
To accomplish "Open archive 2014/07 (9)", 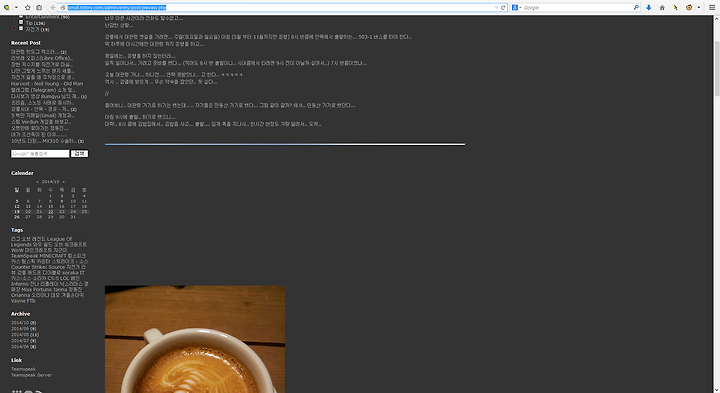I will point(24,341).
